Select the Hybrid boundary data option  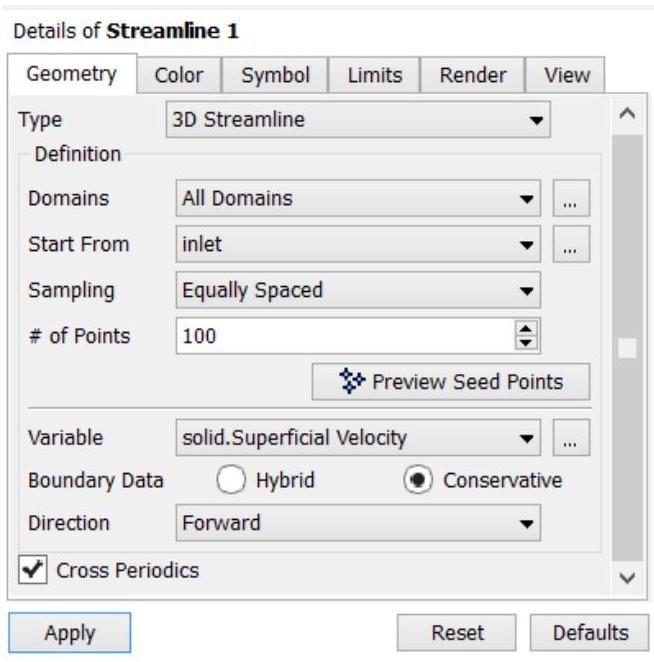point(231,480)
